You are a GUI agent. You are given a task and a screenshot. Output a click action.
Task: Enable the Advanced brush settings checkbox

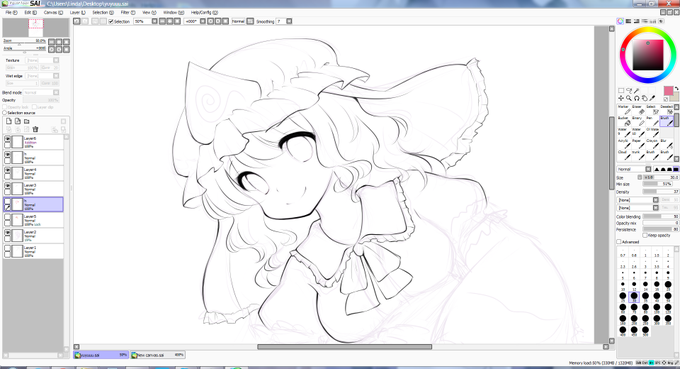point(619,242)
